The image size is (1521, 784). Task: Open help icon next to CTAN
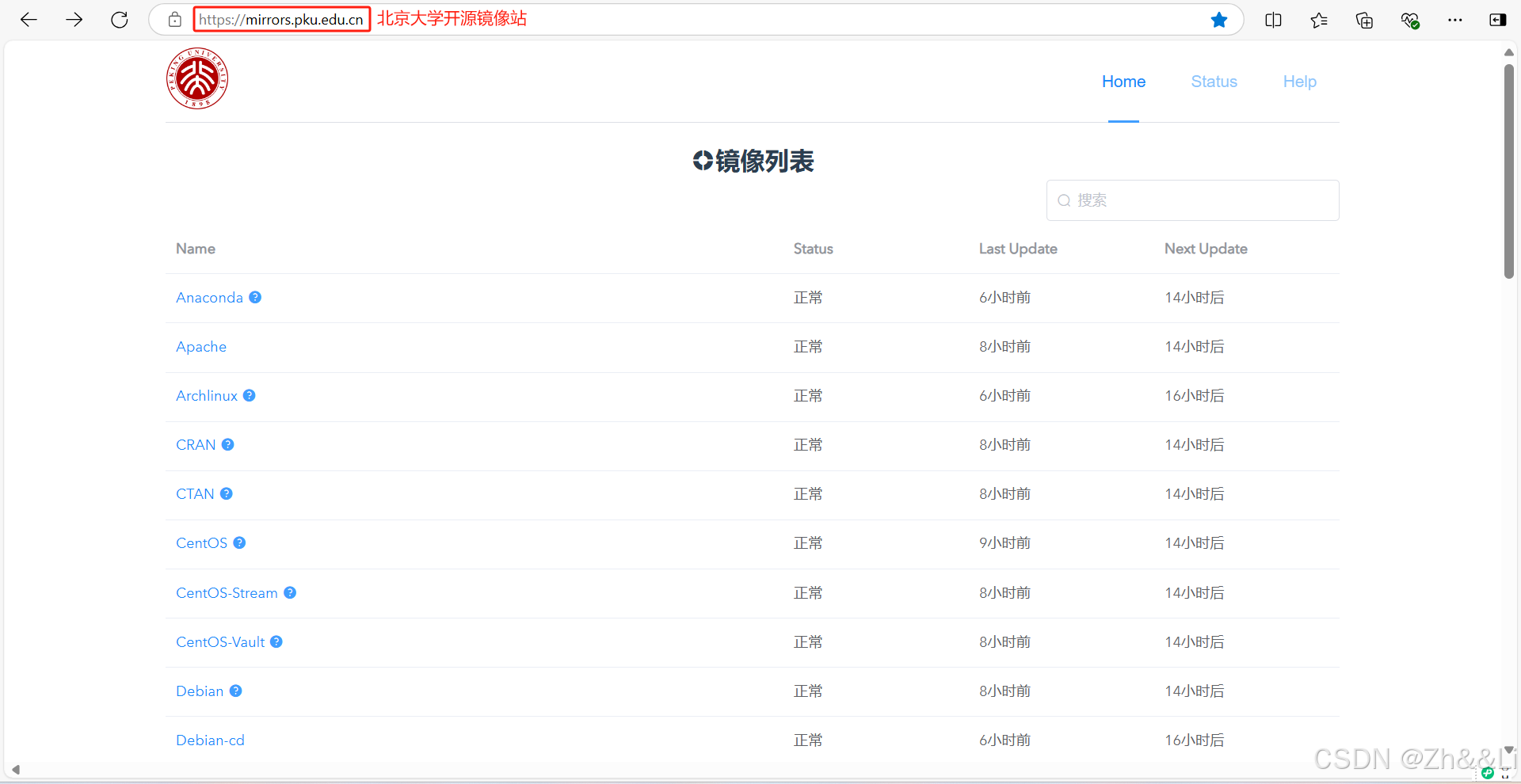(x=227, y=493)
